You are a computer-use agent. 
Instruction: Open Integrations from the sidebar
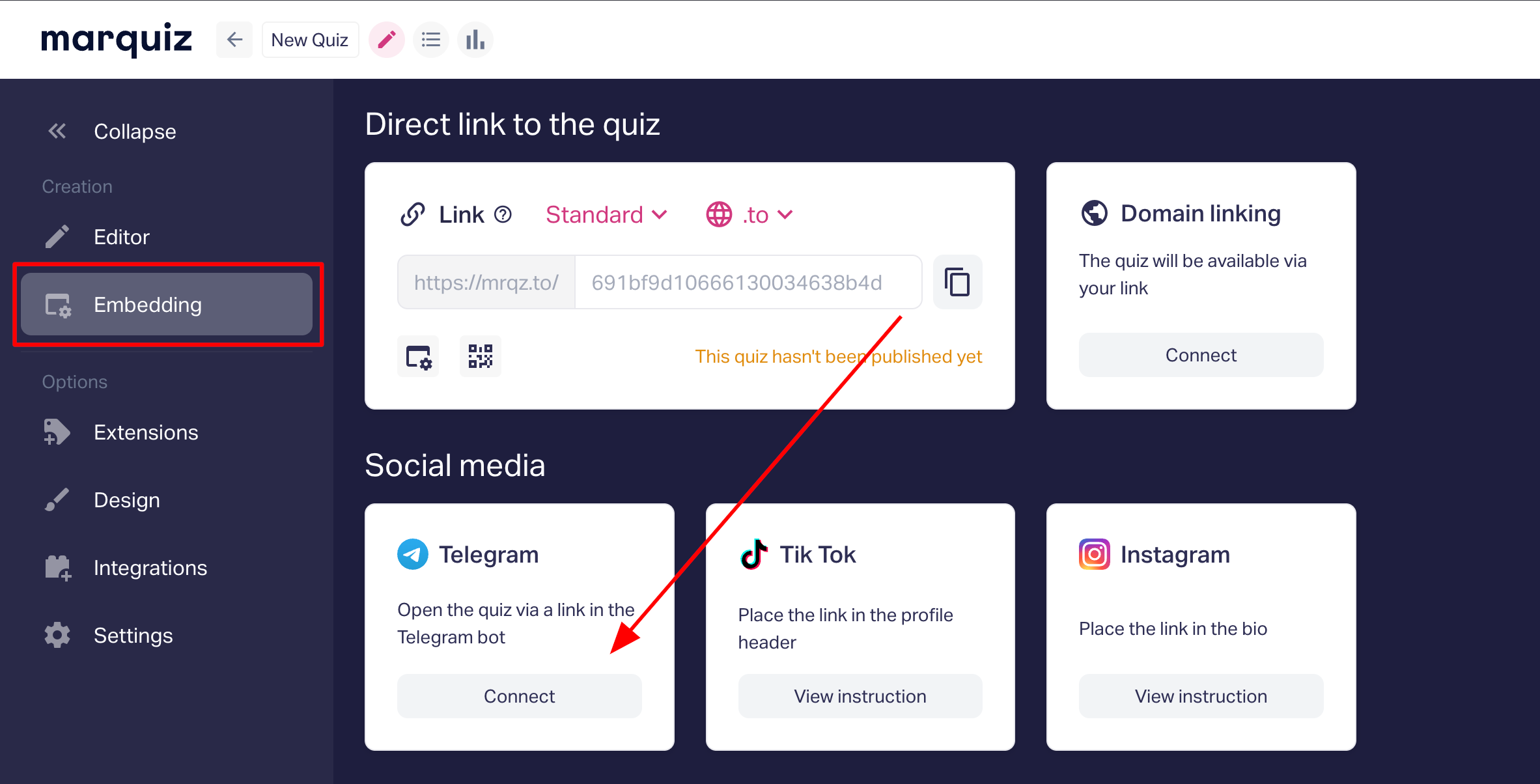[x=150, y=568]
